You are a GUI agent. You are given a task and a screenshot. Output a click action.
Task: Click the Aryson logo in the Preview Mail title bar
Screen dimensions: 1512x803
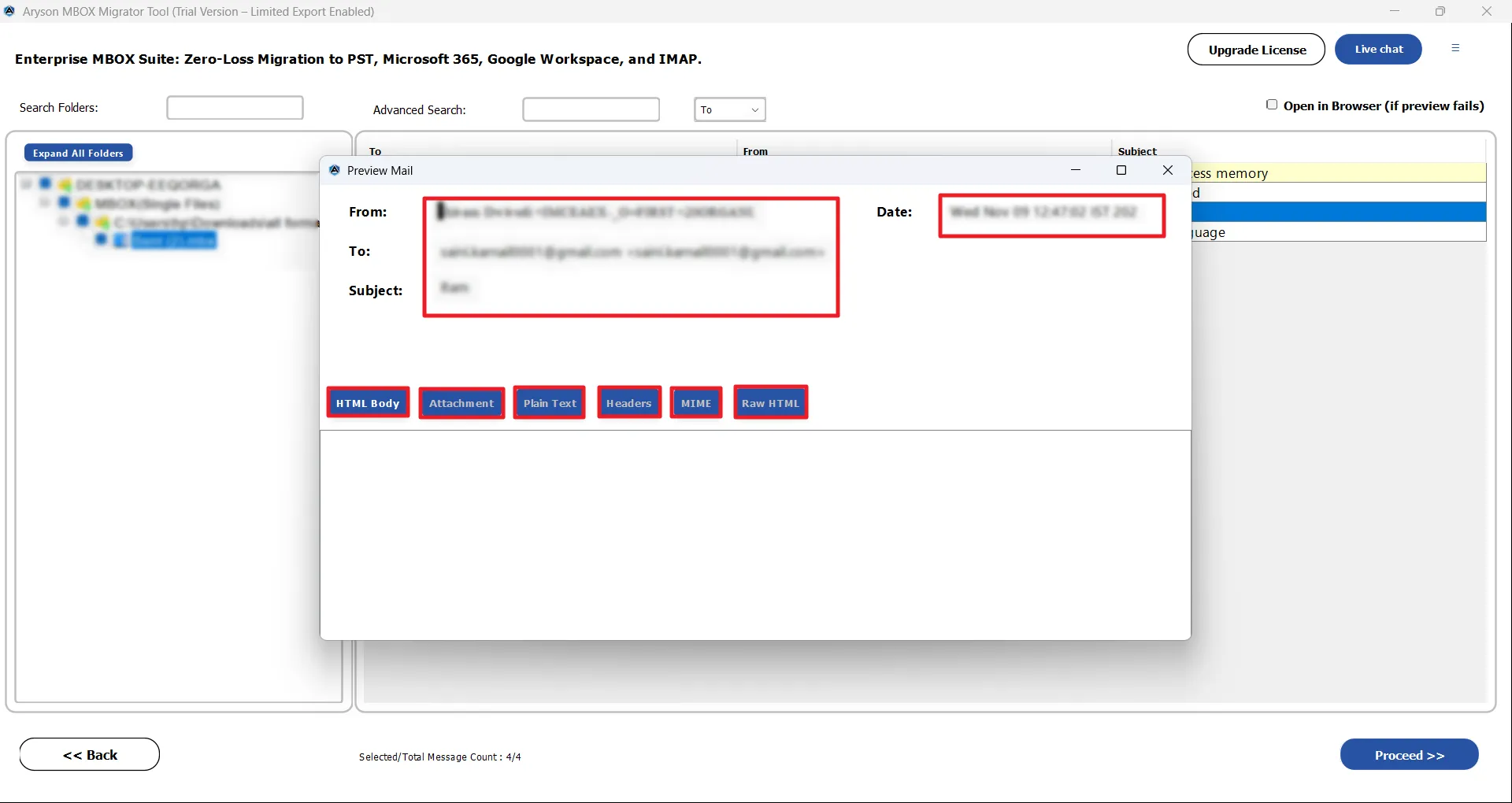pyautogui.click(x=335, y=170)
